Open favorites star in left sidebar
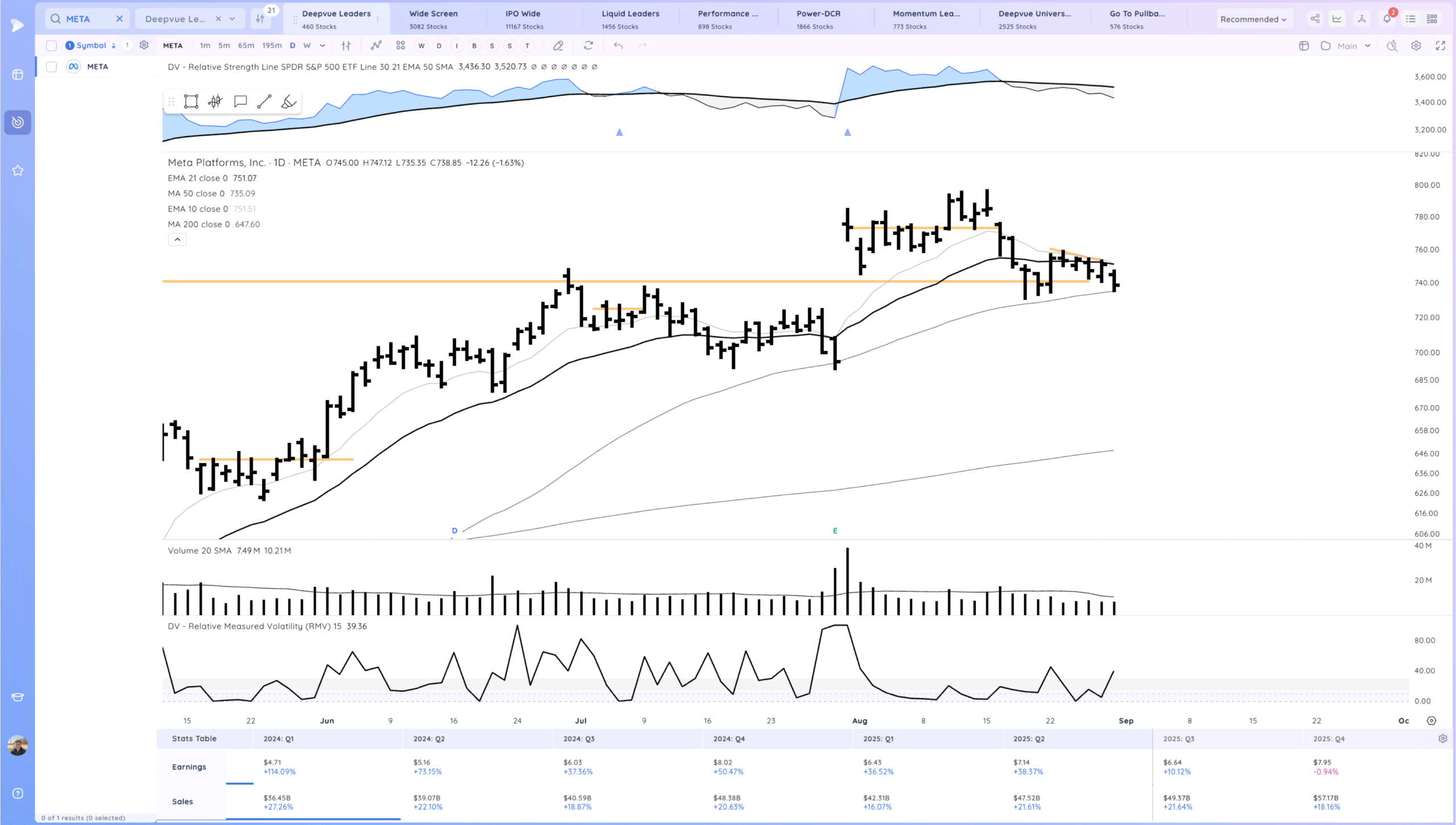 coord(18,170)
